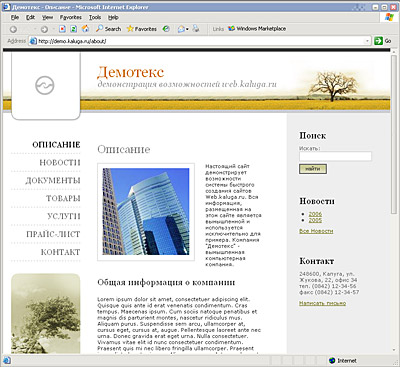Image resolution: width=400 pixels, height=367 pixels.
Task: Click the green Go button
Action: coord(383,41)
